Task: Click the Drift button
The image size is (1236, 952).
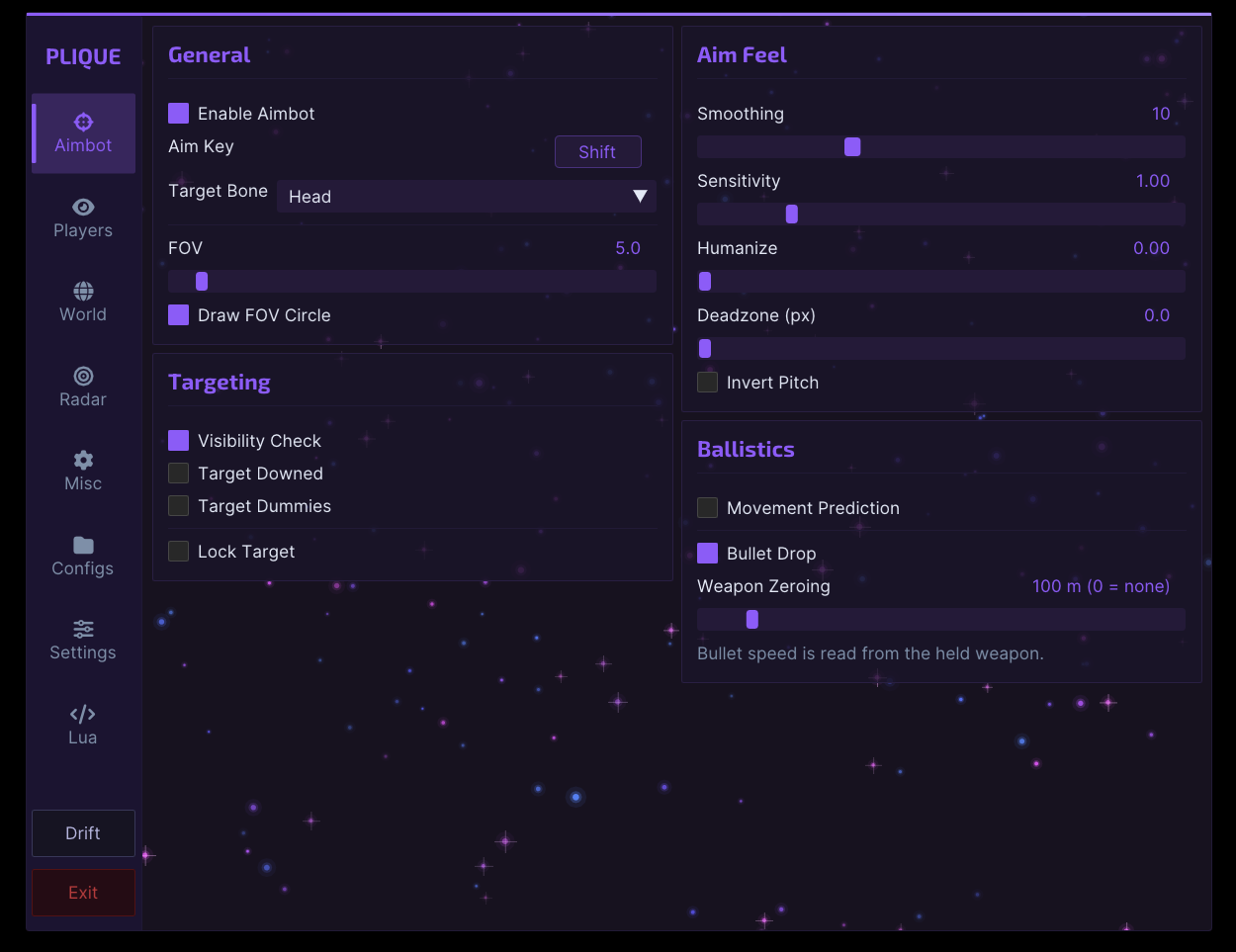Action: pyautogui.click(x=83, y=833)
